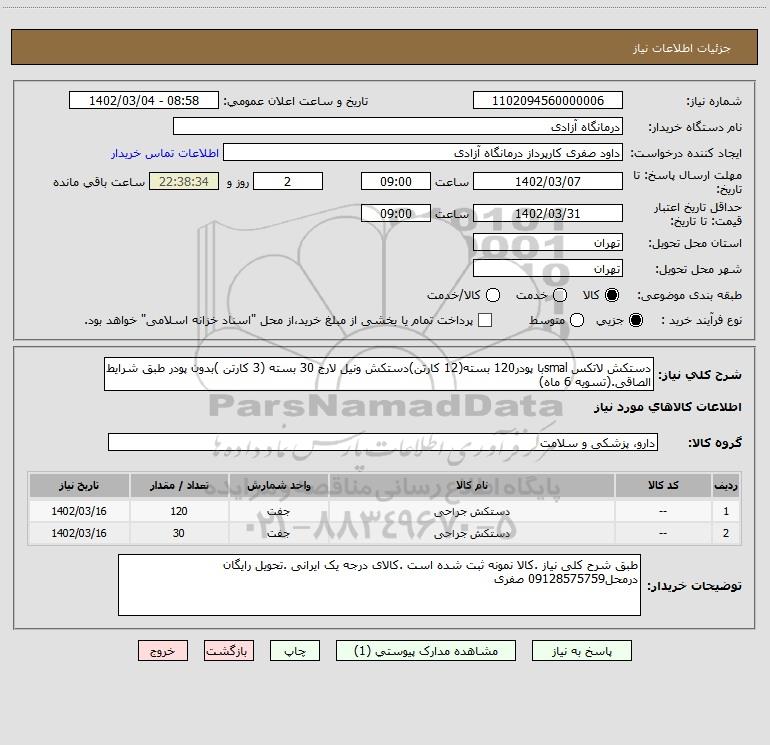770x745 pixels.
Task: Click the delivery province 'تهران' field
Action: coord(547,244)
